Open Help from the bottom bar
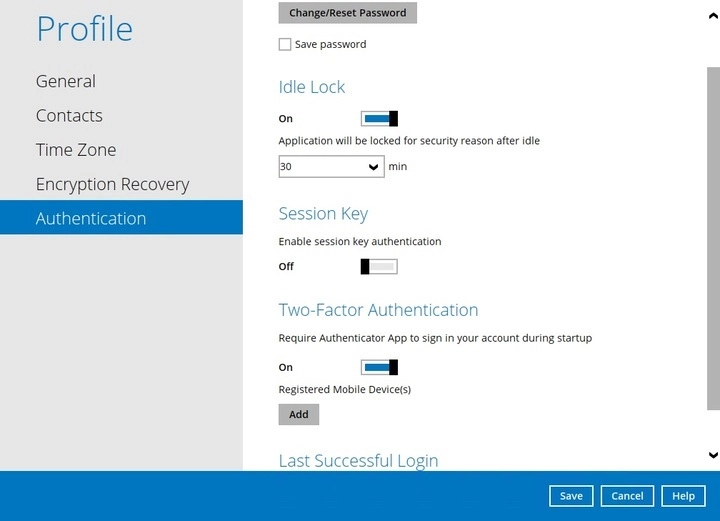 click(x=683, y=496)
